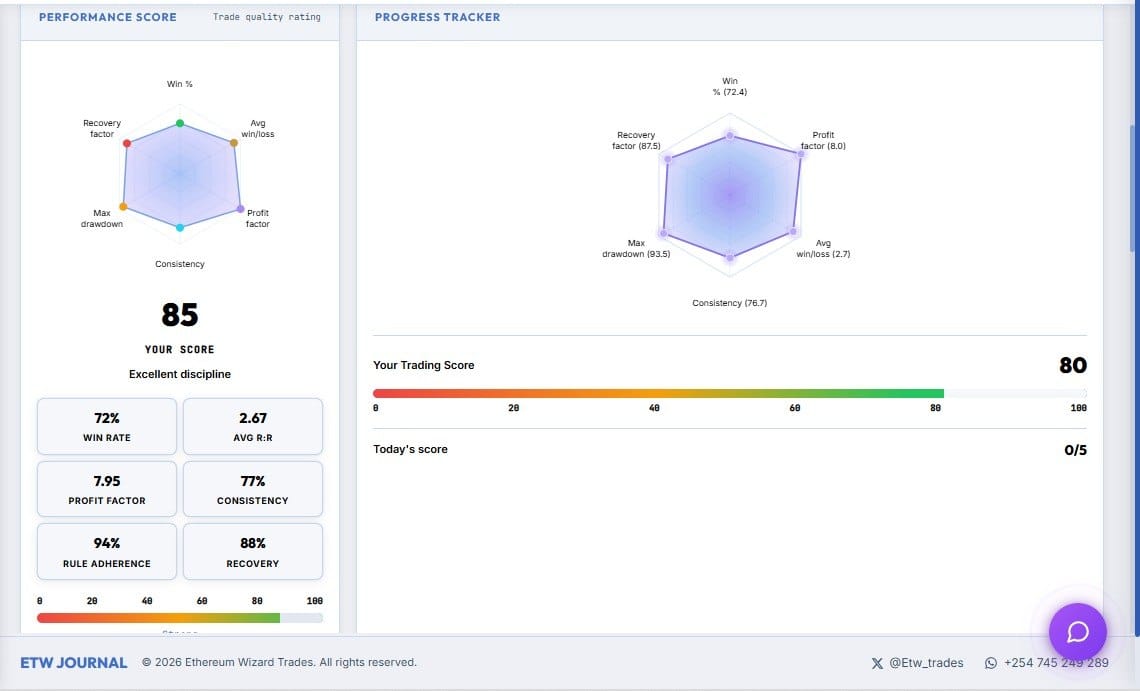Click the WhatsApp phone icon in footer

coord(990,663)
